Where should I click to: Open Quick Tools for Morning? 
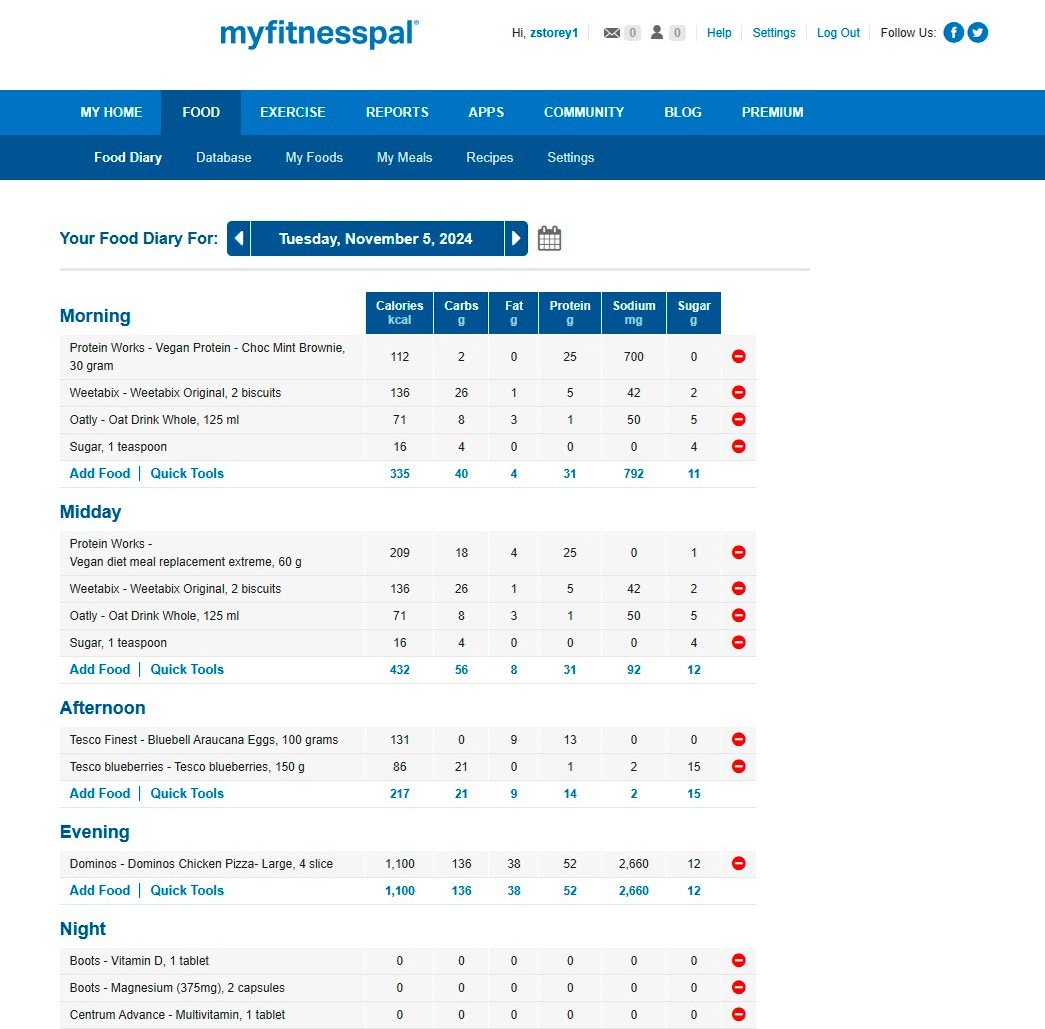pos(187,473)
